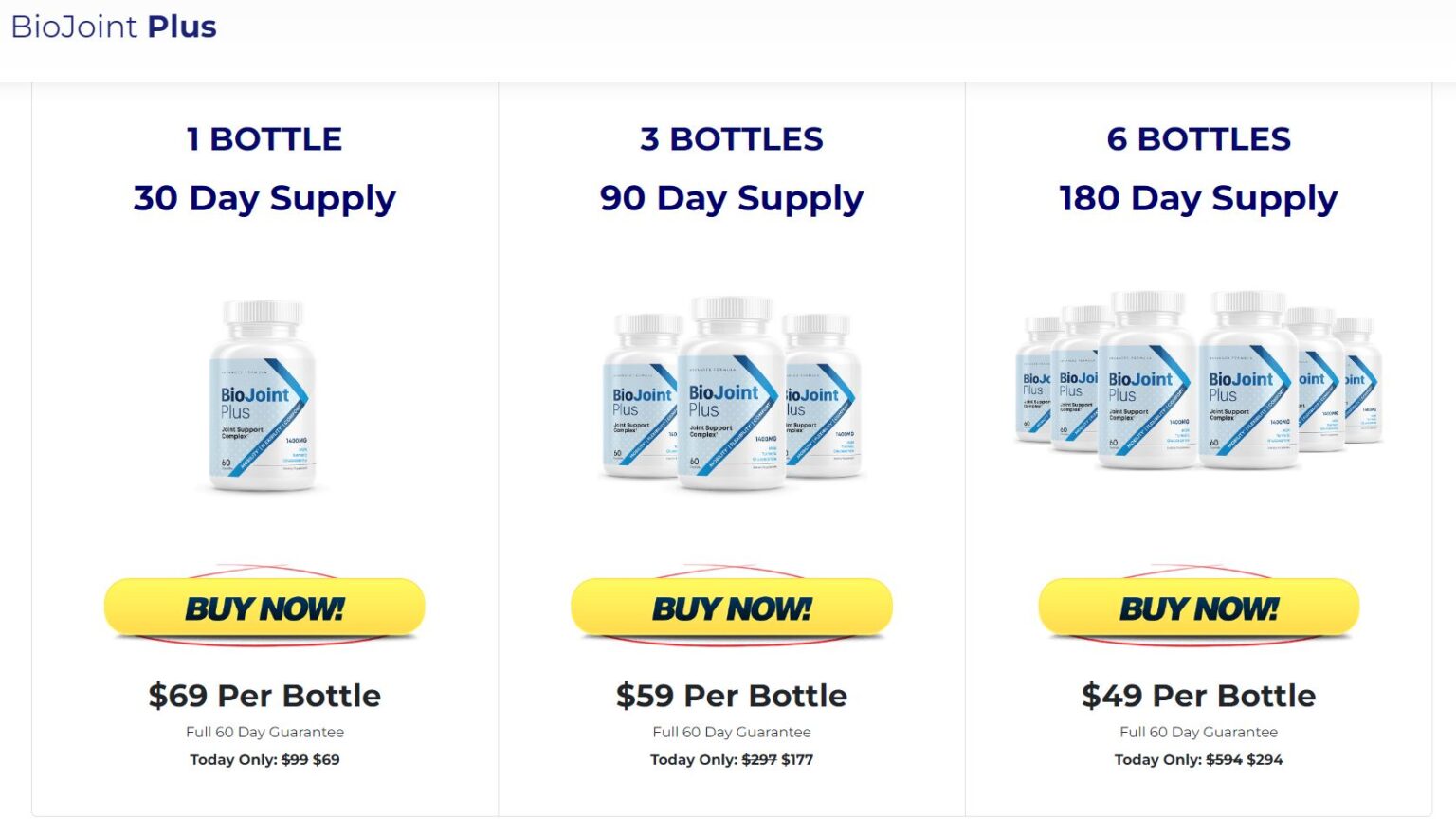Select the three bottles product image
The image size is (1456, 835).
click(x=732, y=393)
